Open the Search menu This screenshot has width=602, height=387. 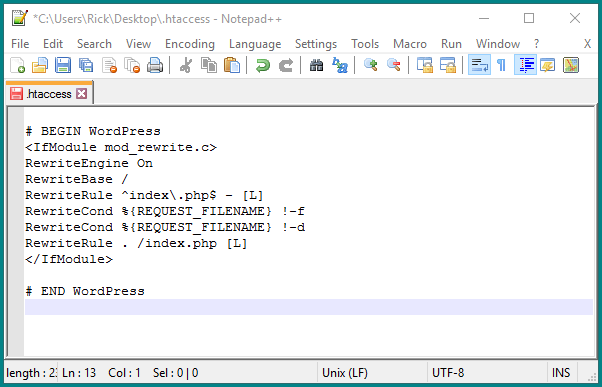point(94,44)
